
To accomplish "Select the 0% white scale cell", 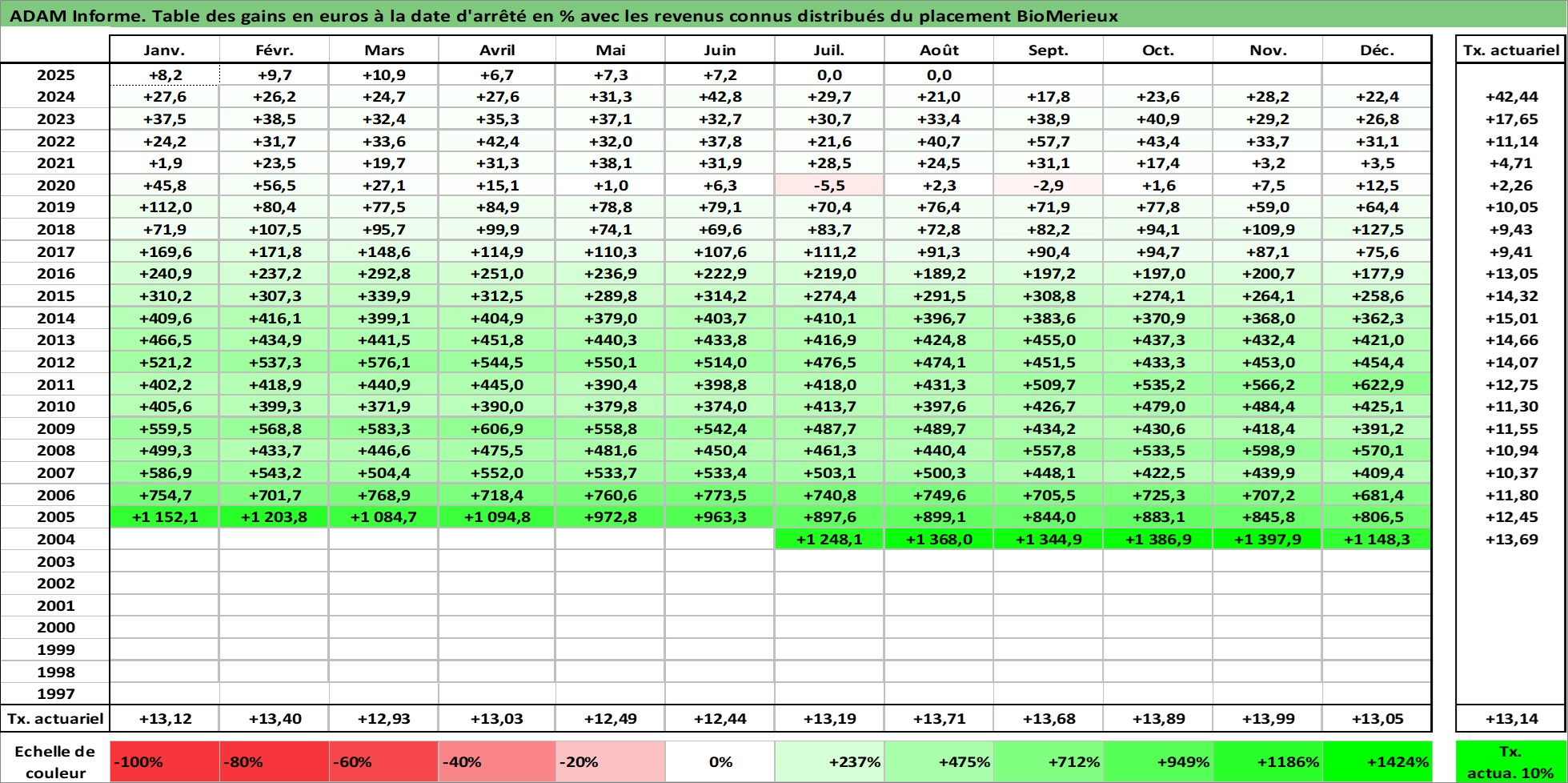I will (x=720, y=761).
